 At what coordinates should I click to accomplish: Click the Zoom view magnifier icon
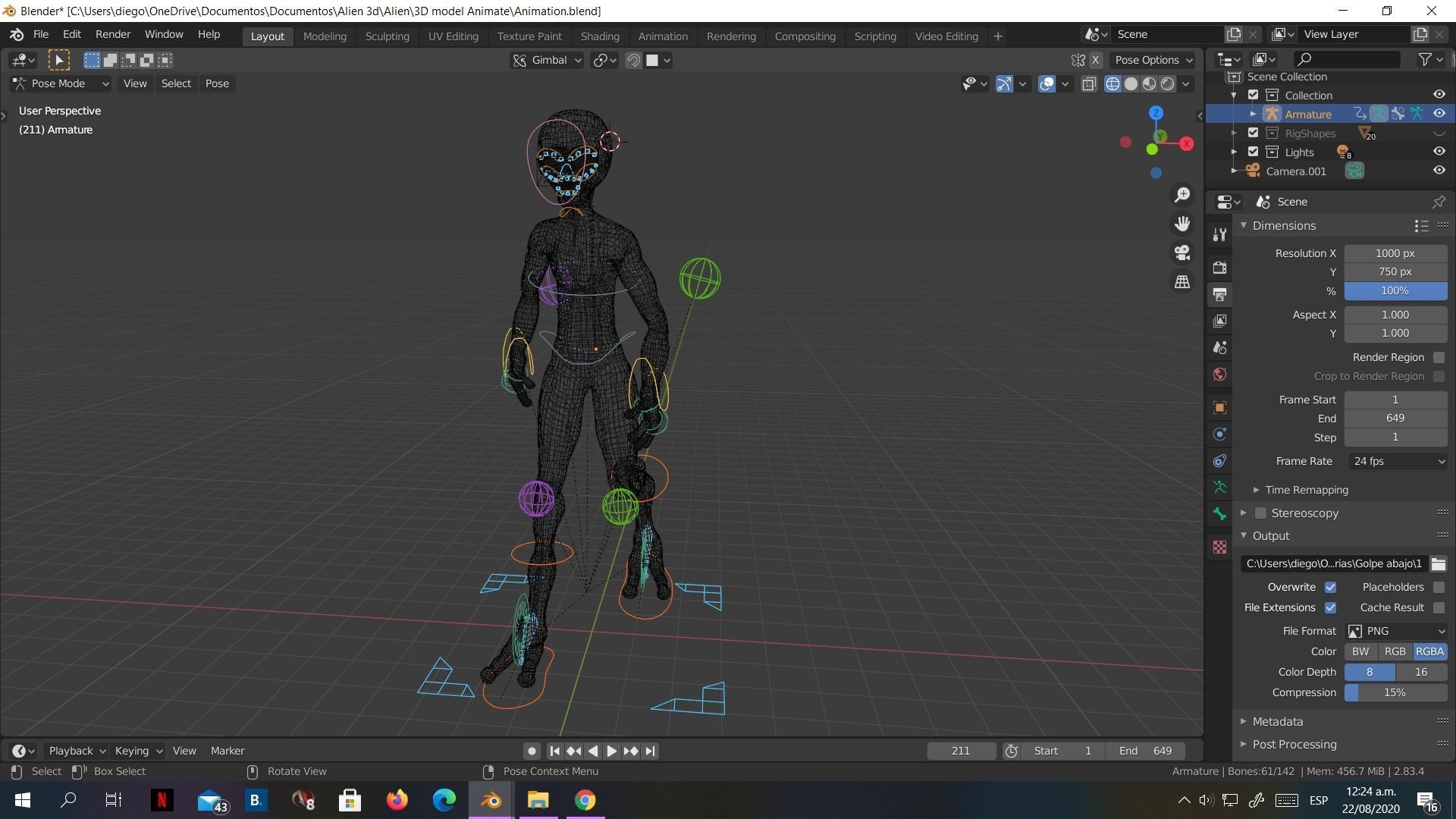[x=1181, y=196]
